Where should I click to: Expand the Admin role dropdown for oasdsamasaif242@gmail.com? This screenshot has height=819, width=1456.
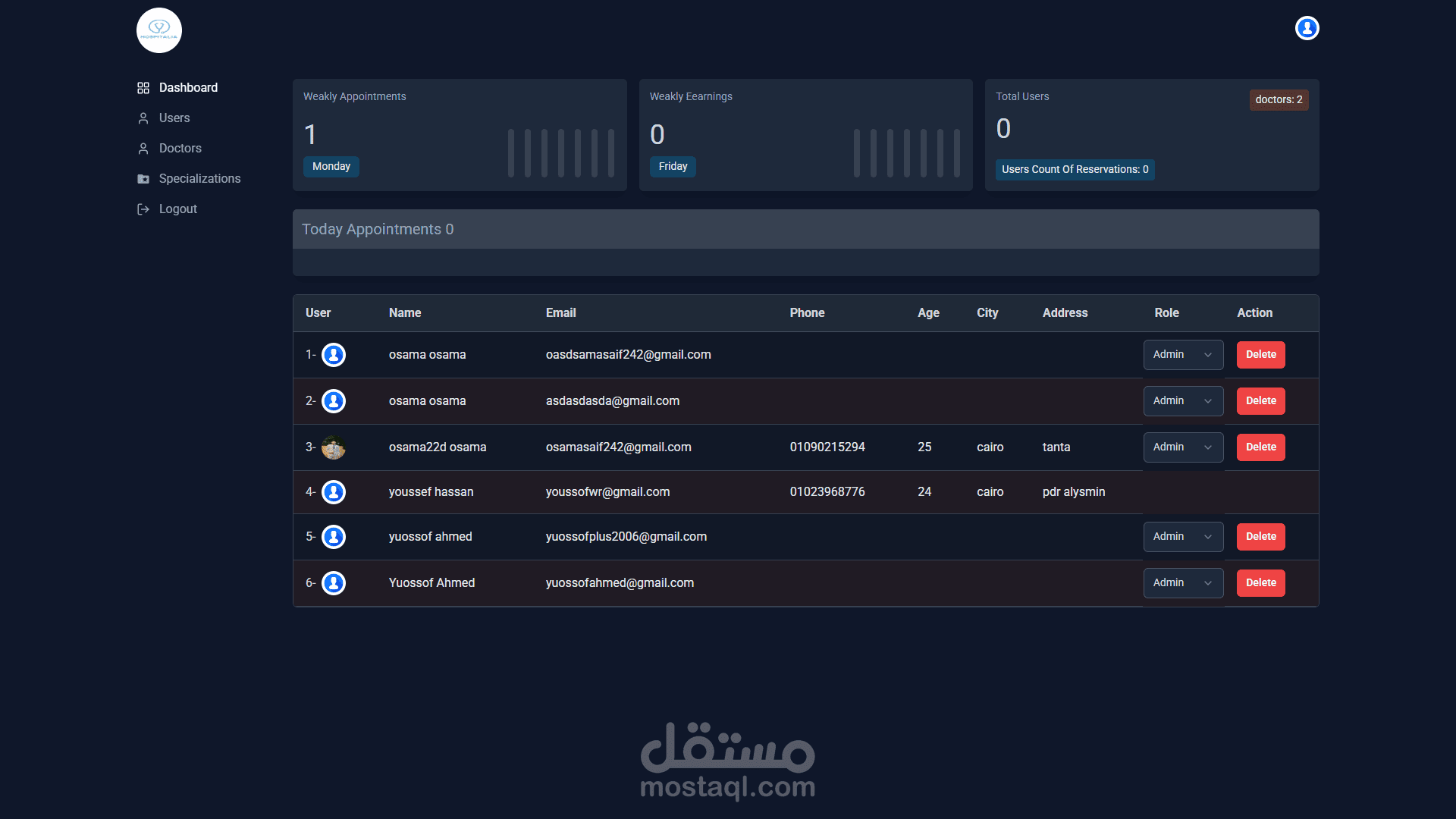coord(1183,355)
